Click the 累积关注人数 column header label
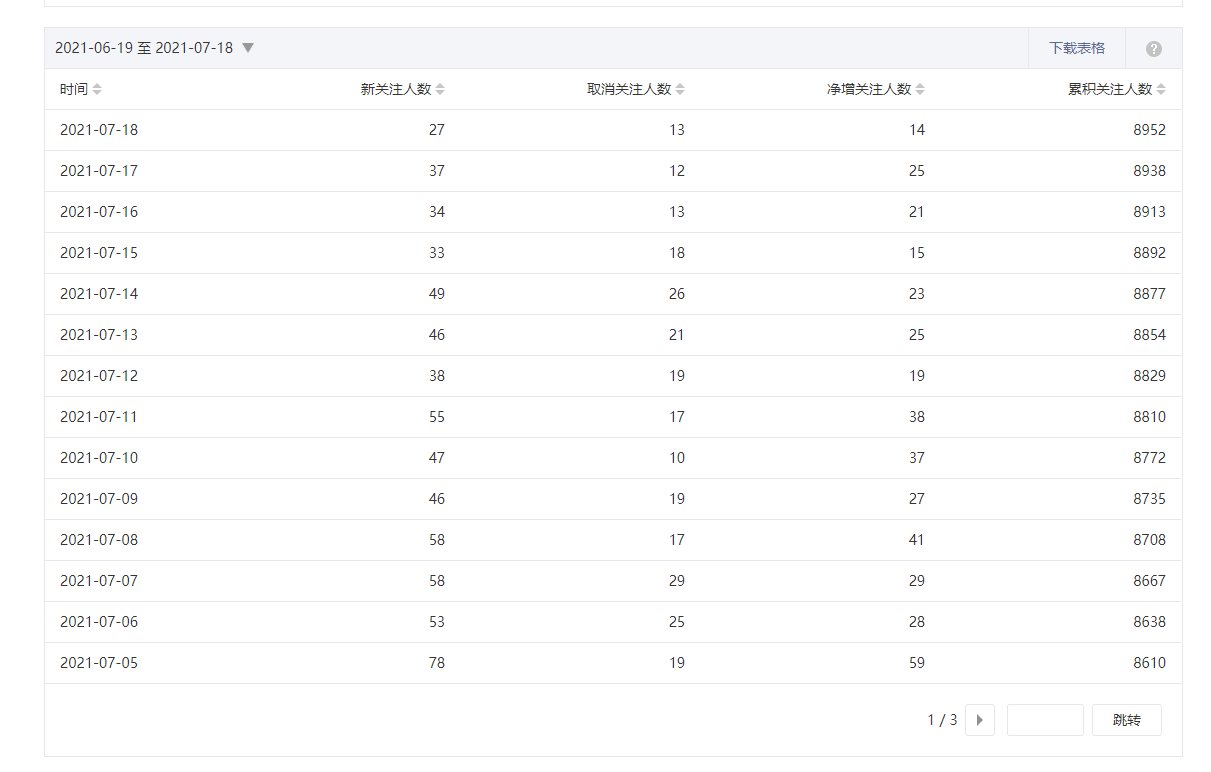Image resolution: width=1211 pixels, height=772 pixels. pos(1110,89)
